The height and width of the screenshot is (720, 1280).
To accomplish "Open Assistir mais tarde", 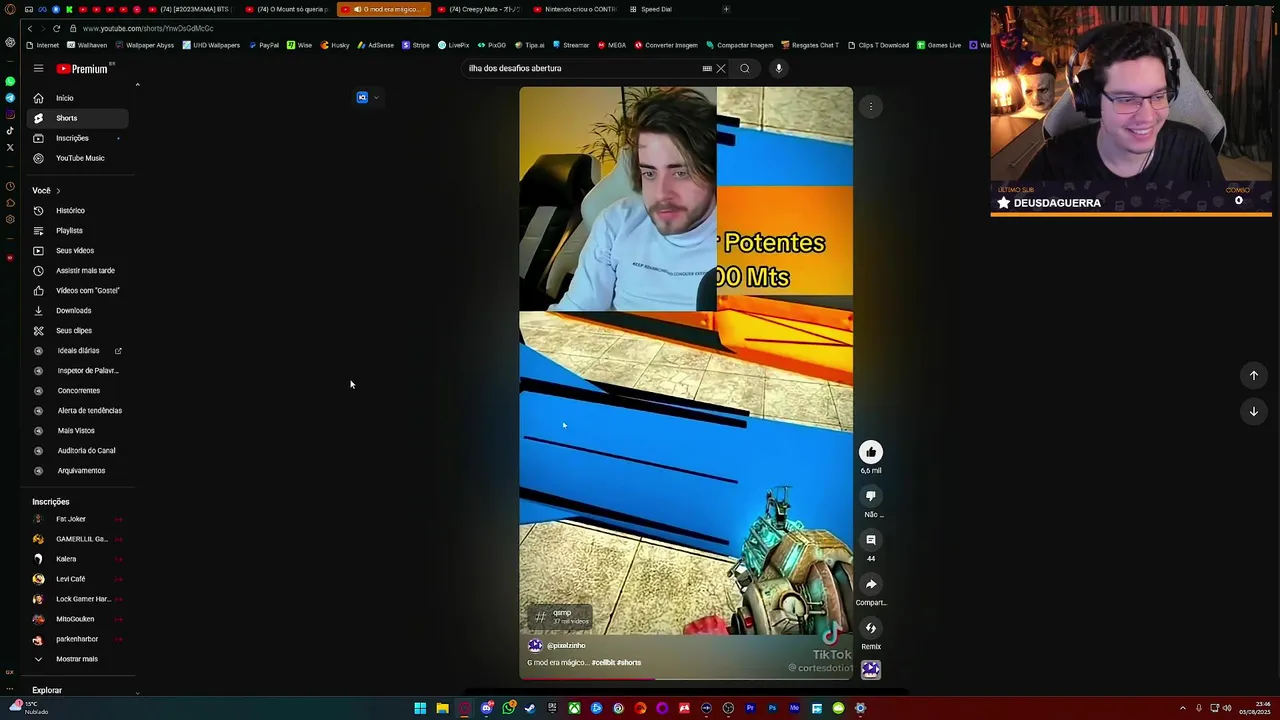I will (x=78, y=271).
